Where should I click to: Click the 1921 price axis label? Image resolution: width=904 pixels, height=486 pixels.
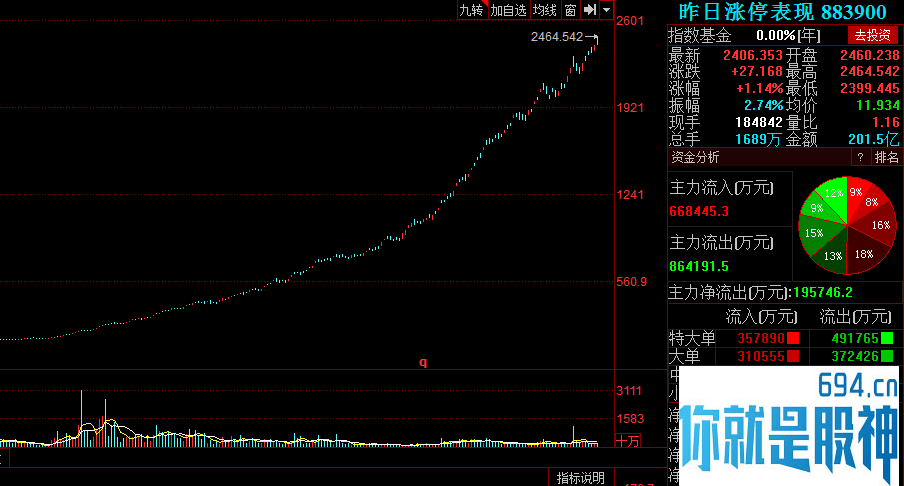click(x=630, y=108)
